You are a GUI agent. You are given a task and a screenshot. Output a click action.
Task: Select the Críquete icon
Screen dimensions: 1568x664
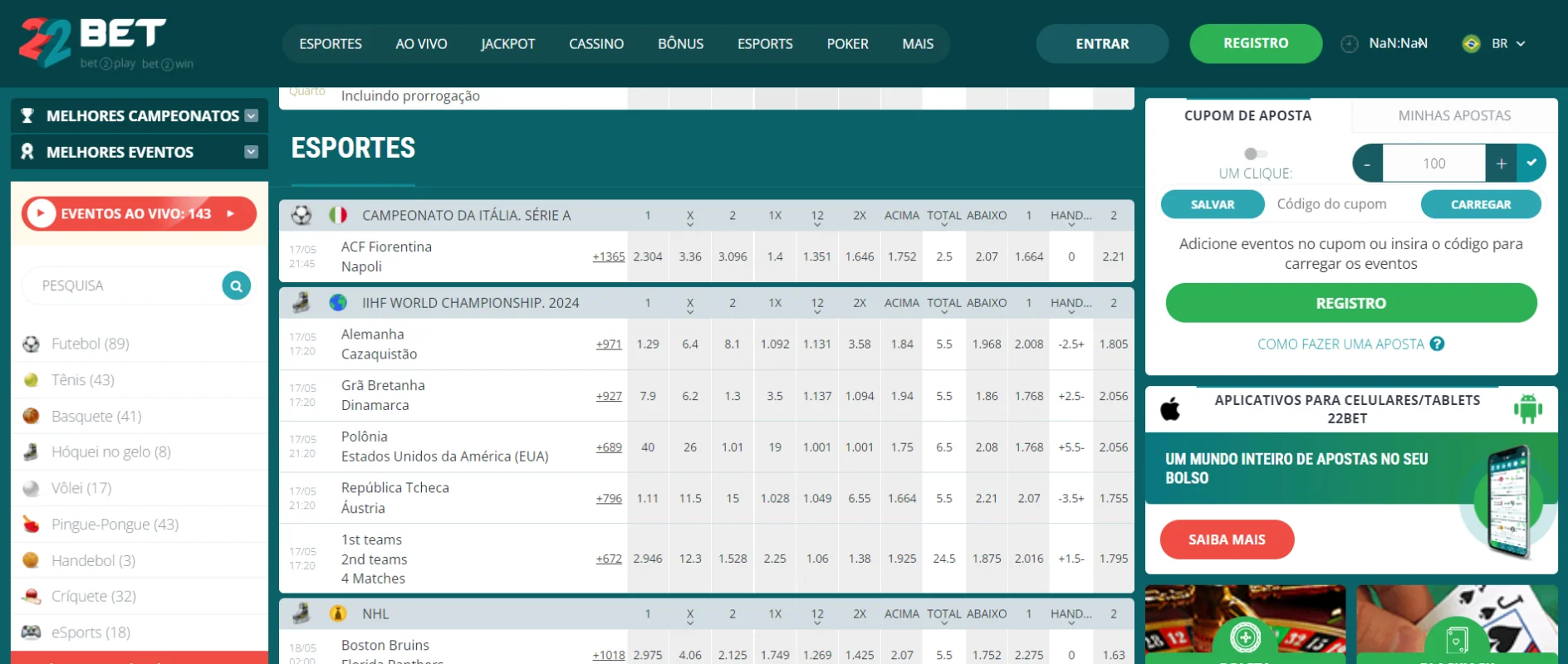pos(31,597)
